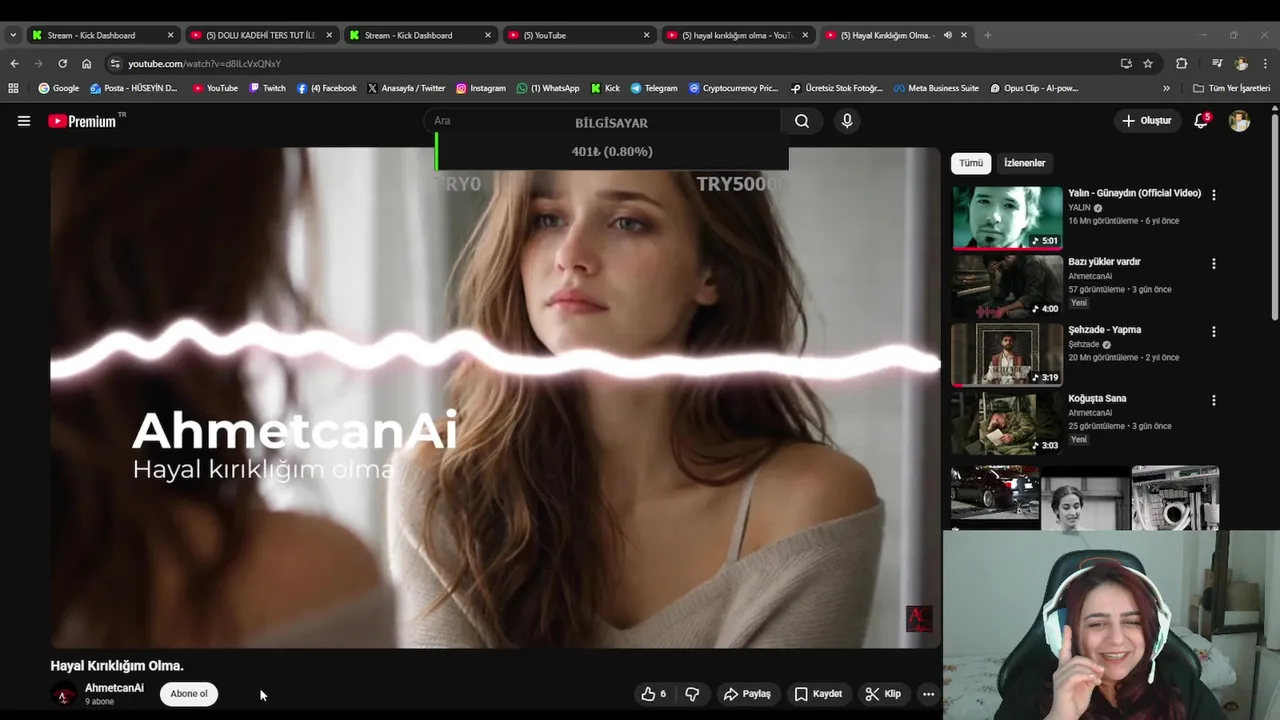
Task: Open Koğuşta Sana video thumbnail
Action: tap(1007, 423)
